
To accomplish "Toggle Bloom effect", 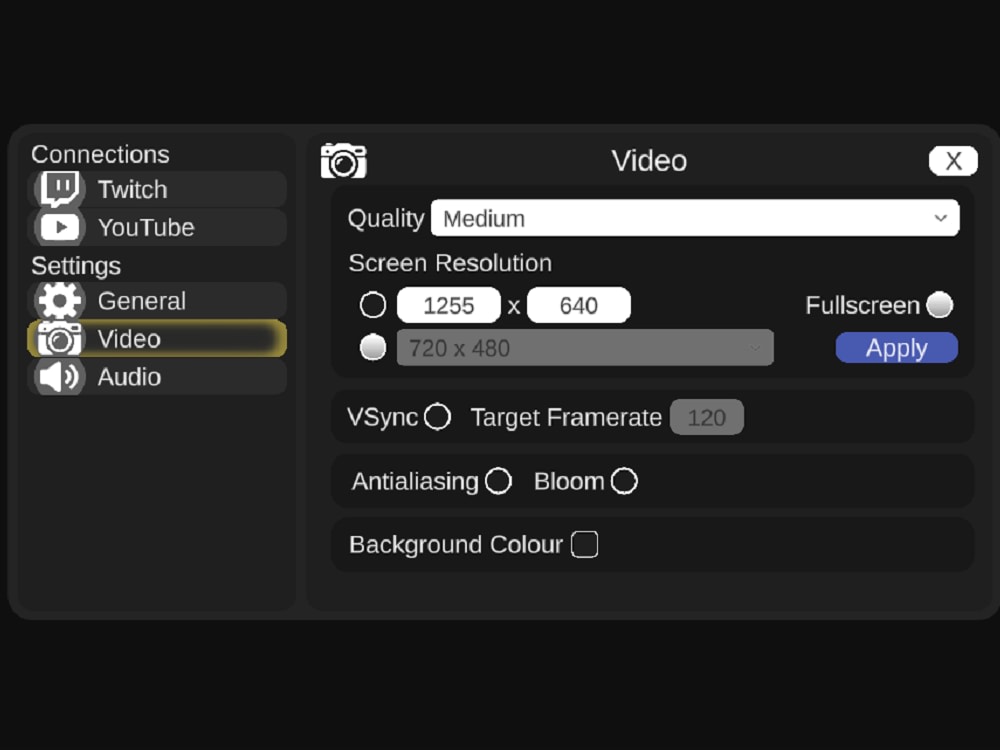I will (x=624, y=481).
